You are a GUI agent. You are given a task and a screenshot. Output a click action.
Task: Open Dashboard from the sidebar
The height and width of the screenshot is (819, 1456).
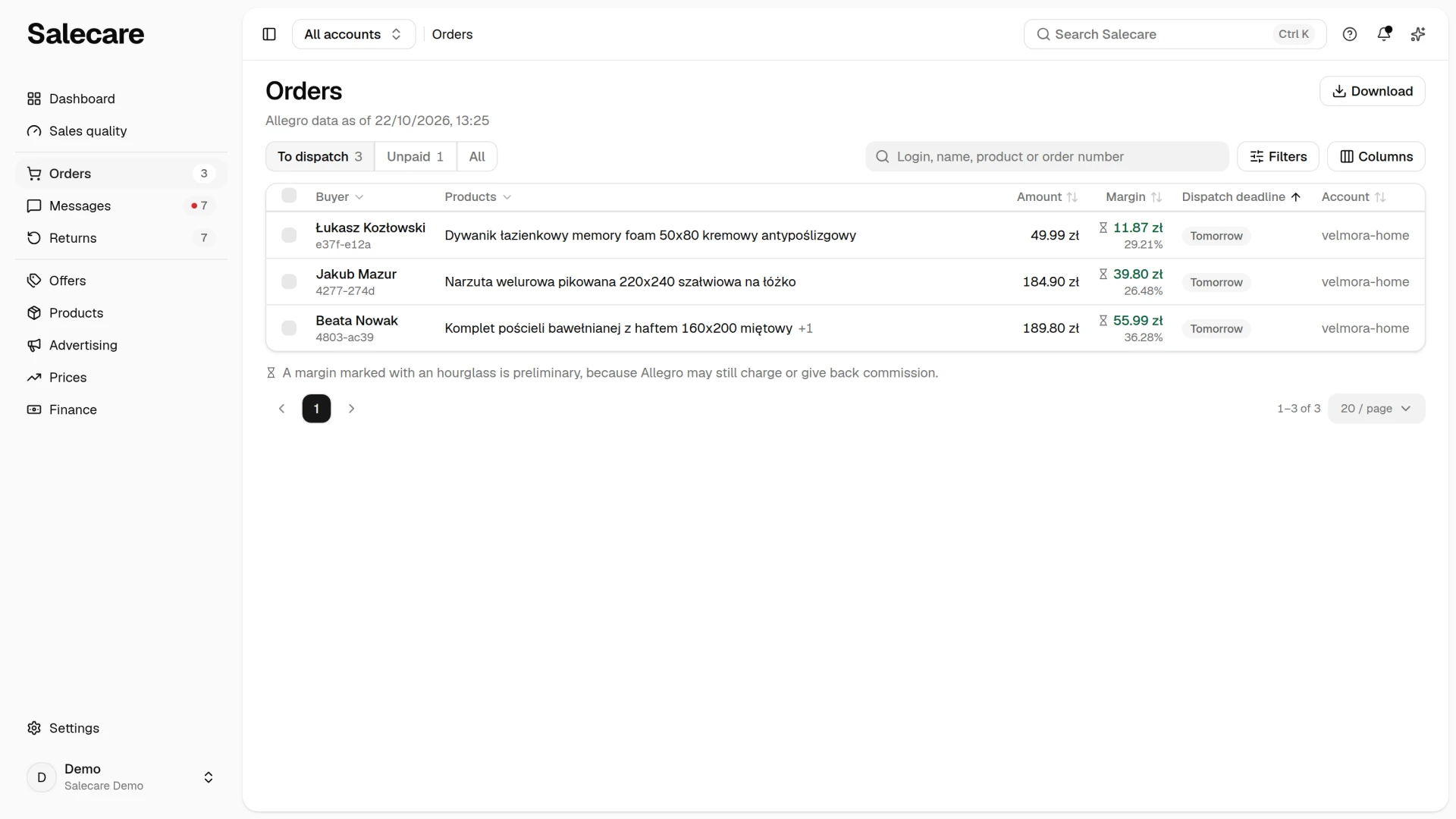coord(121,99)
